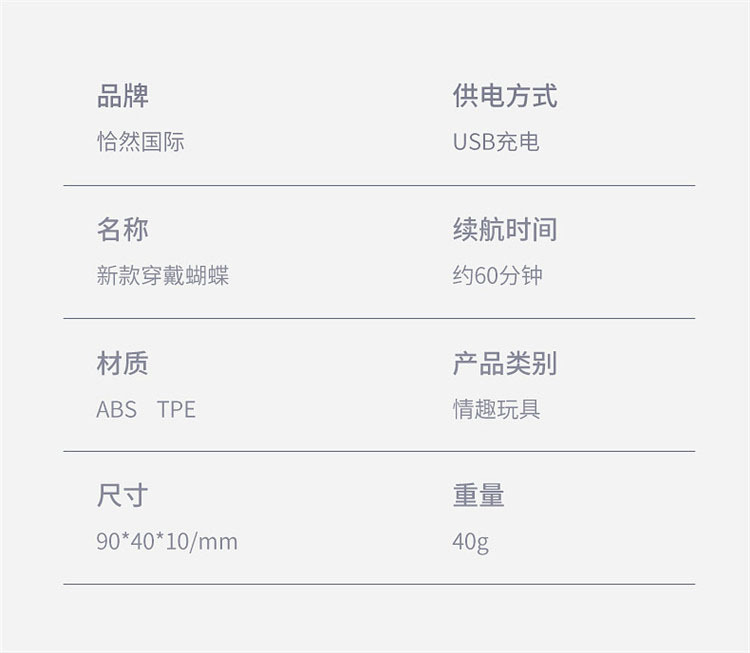Screen dimensions: 750x653
Task: Select the 情趣玩具 category value
Action: click(496, 409)
